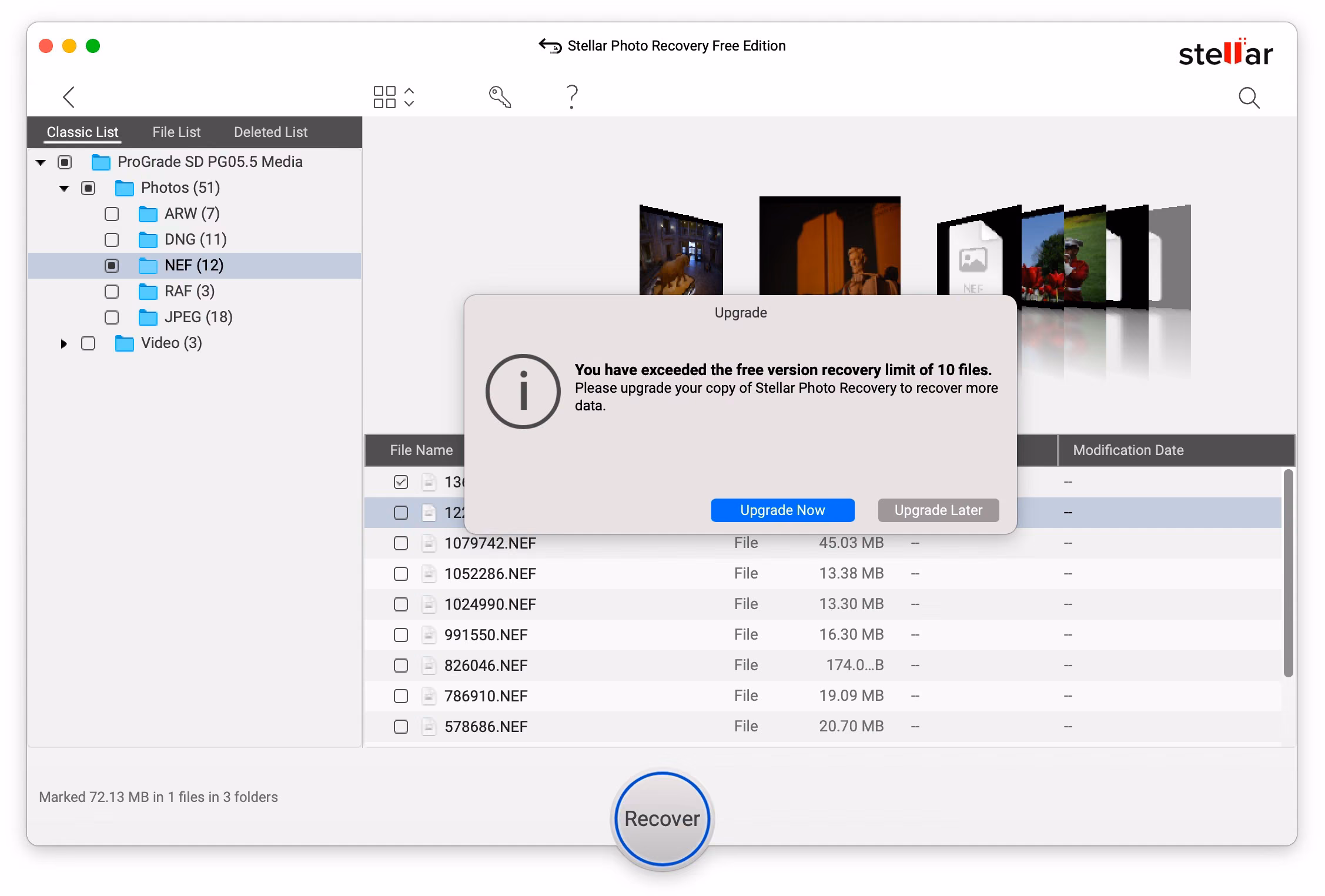
Task: Click the Stellar logo
Action: tap(1226, 52)
